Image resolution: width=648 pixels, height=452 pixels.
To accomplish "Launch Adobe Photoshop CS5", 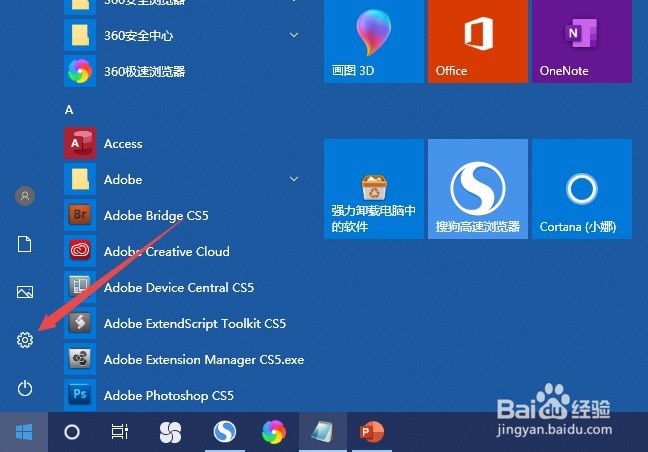I will (x=184, y=395).
